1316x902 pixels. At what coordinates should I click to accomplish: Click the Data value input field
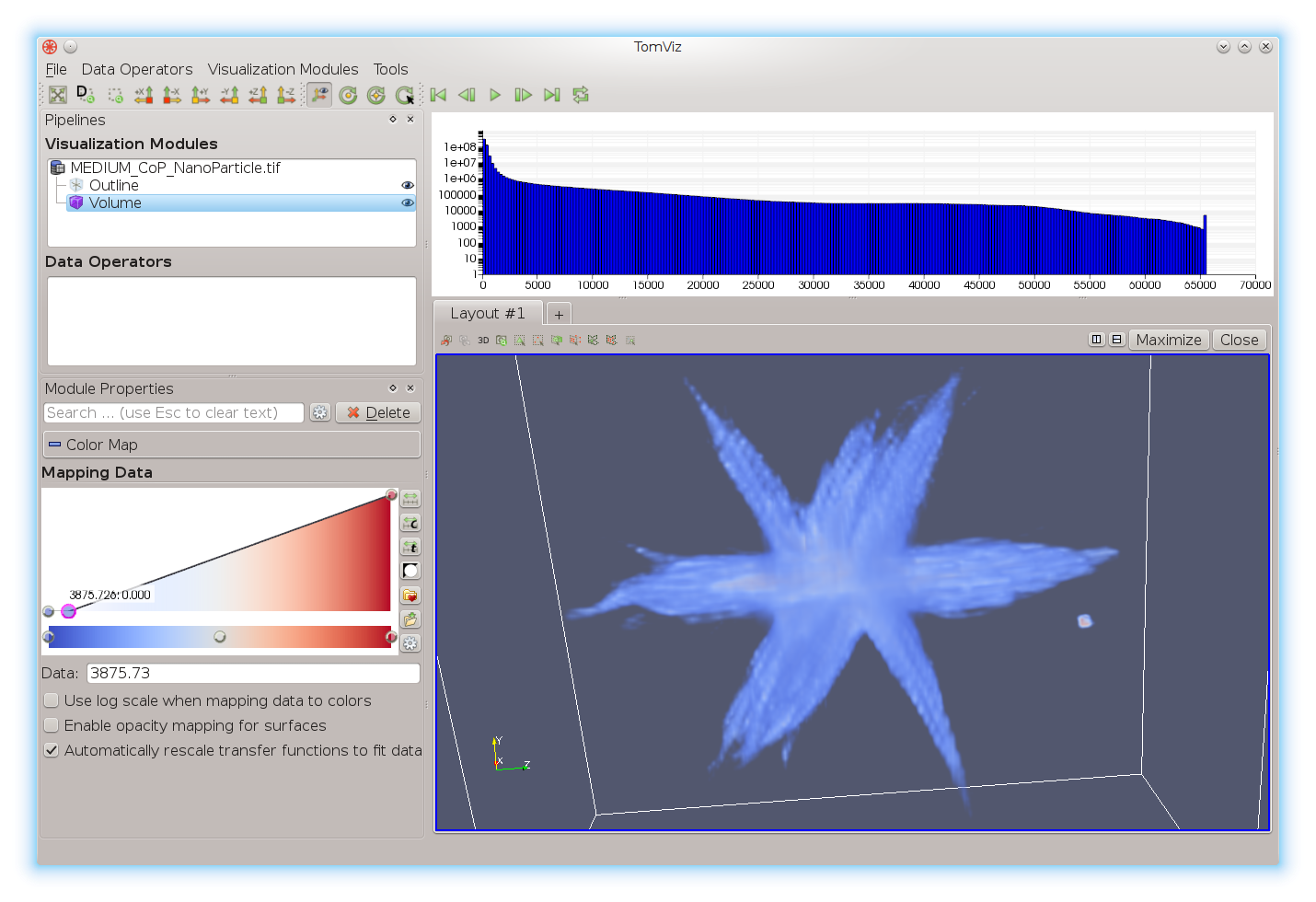pyautogui.click(x=253, y=673)
